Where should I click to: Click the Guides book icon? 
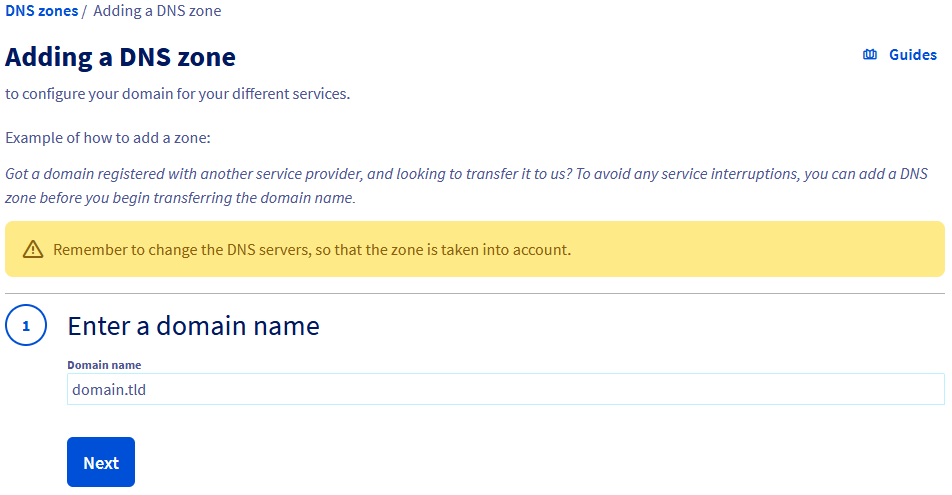[x=870, y=55]
